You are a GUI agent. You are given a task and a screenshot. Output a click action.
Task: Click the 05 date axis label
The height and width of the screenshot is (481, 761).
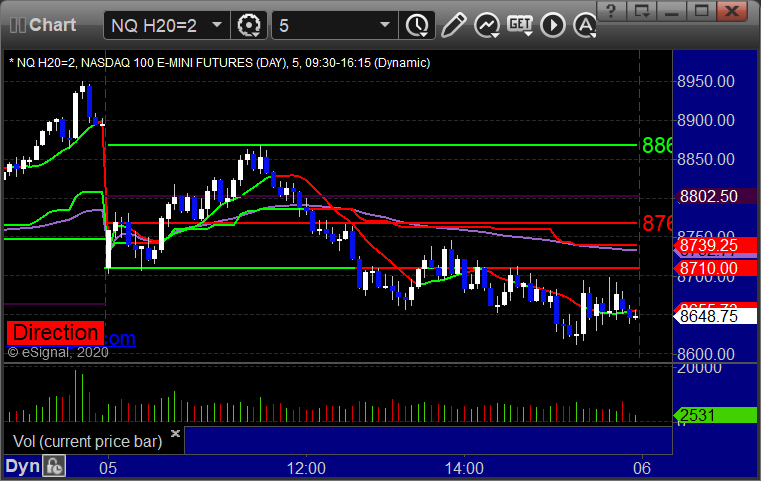[x=108, y=468]
